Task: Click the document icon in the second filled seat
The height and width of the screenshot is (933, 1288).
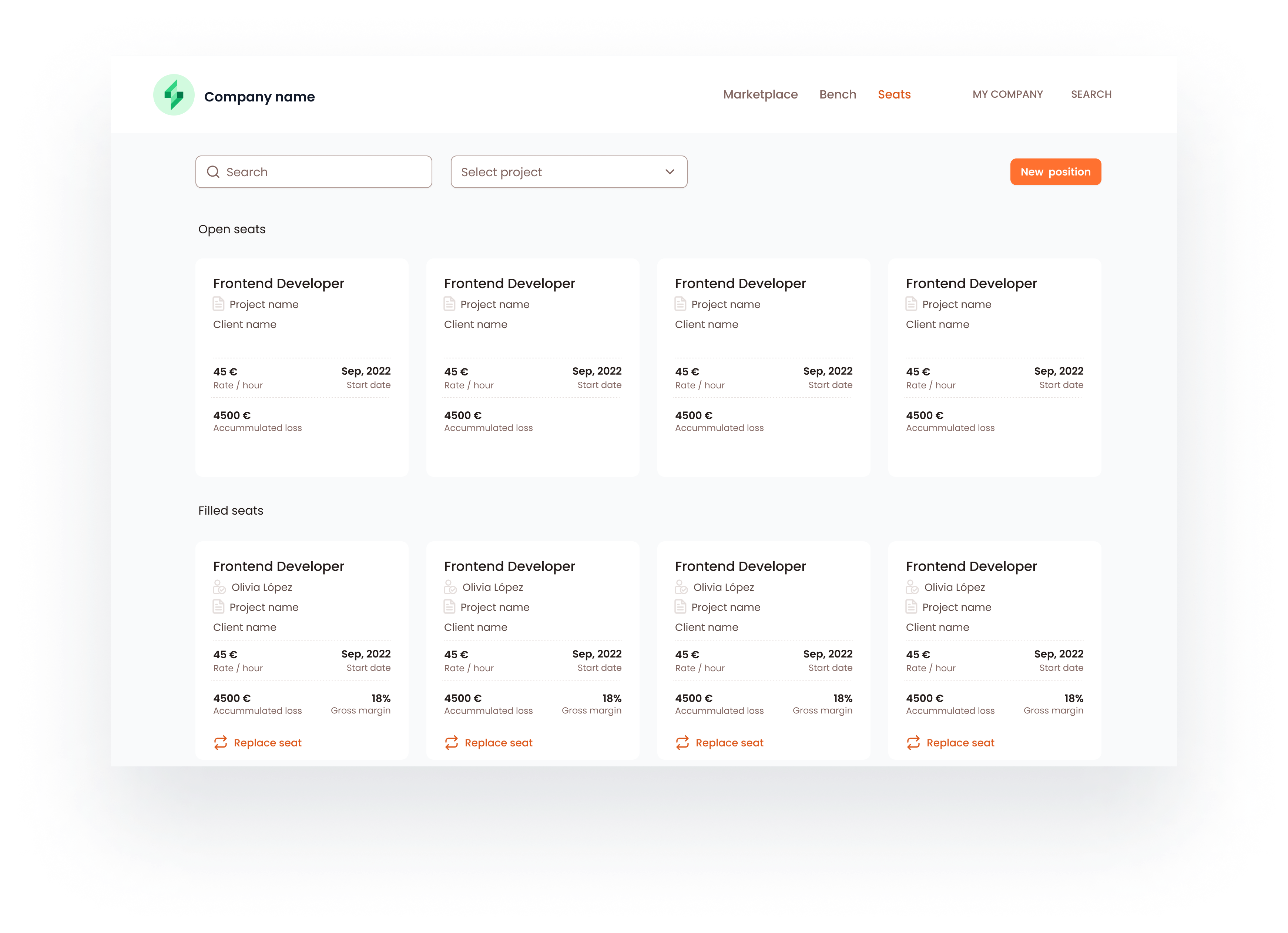Action: [x=449, y=607]
